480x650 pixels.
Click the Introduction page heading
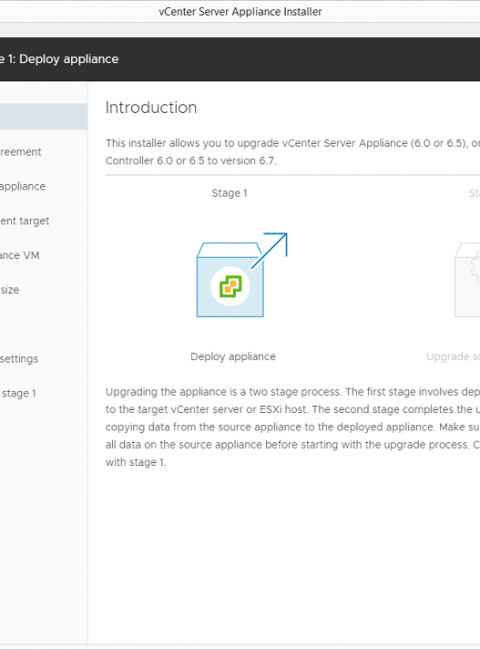[151, 107]
